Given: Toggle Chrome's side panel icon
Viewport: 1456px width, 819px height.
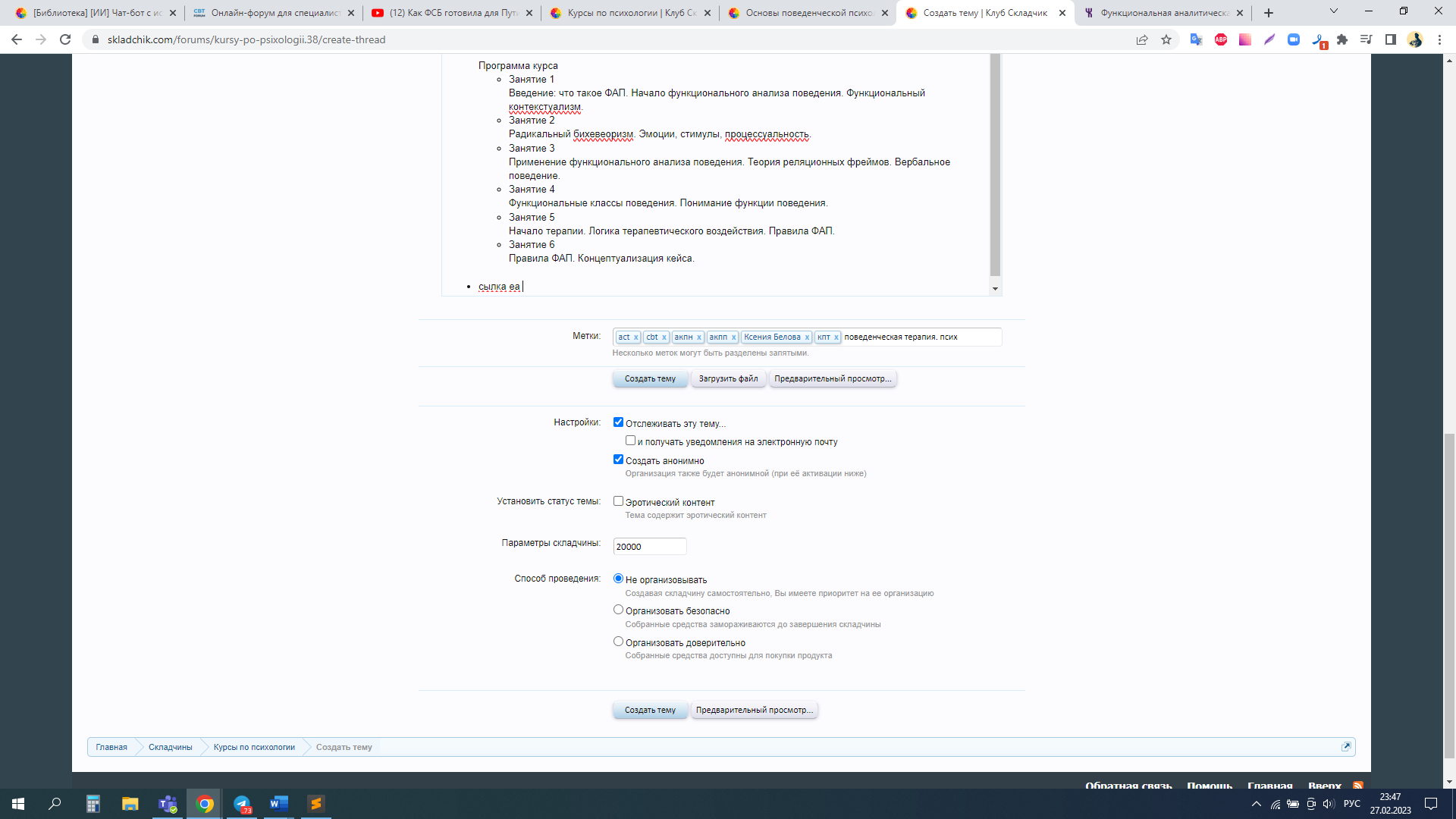Looking at the screenshot, I should pyautogui.click(x=1390, y=39).
